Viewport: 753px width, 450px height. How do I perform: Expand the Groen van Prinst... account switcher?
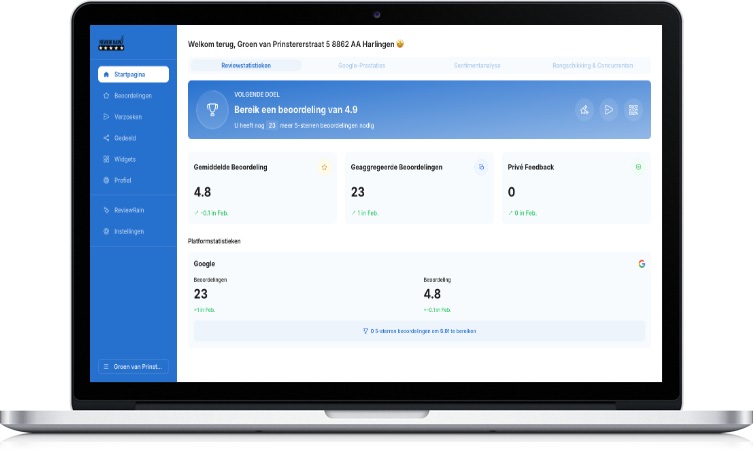pyautogui.click(x=134, y=366)
